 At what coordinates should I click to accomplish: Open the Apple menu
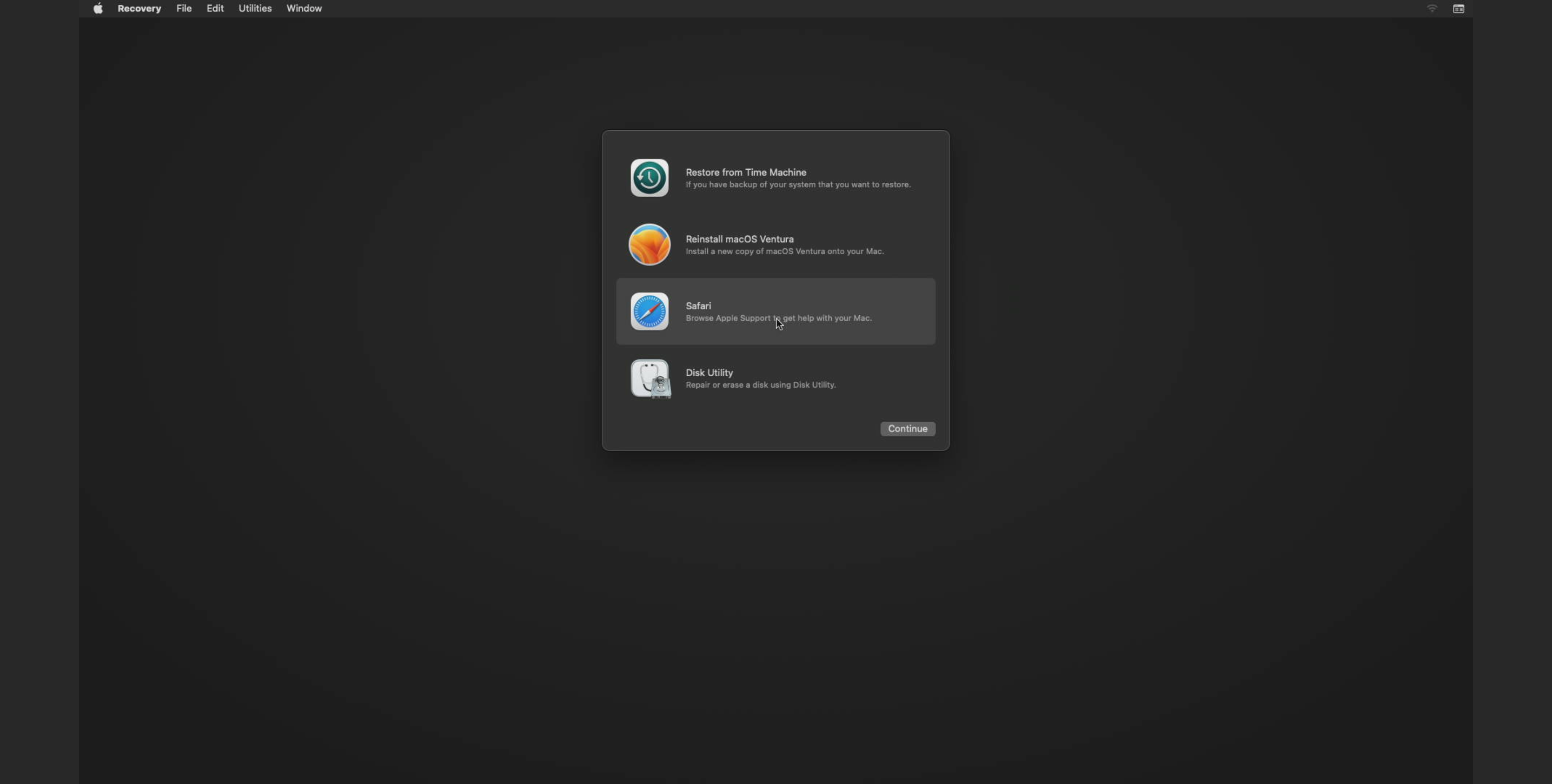(97, 9)
